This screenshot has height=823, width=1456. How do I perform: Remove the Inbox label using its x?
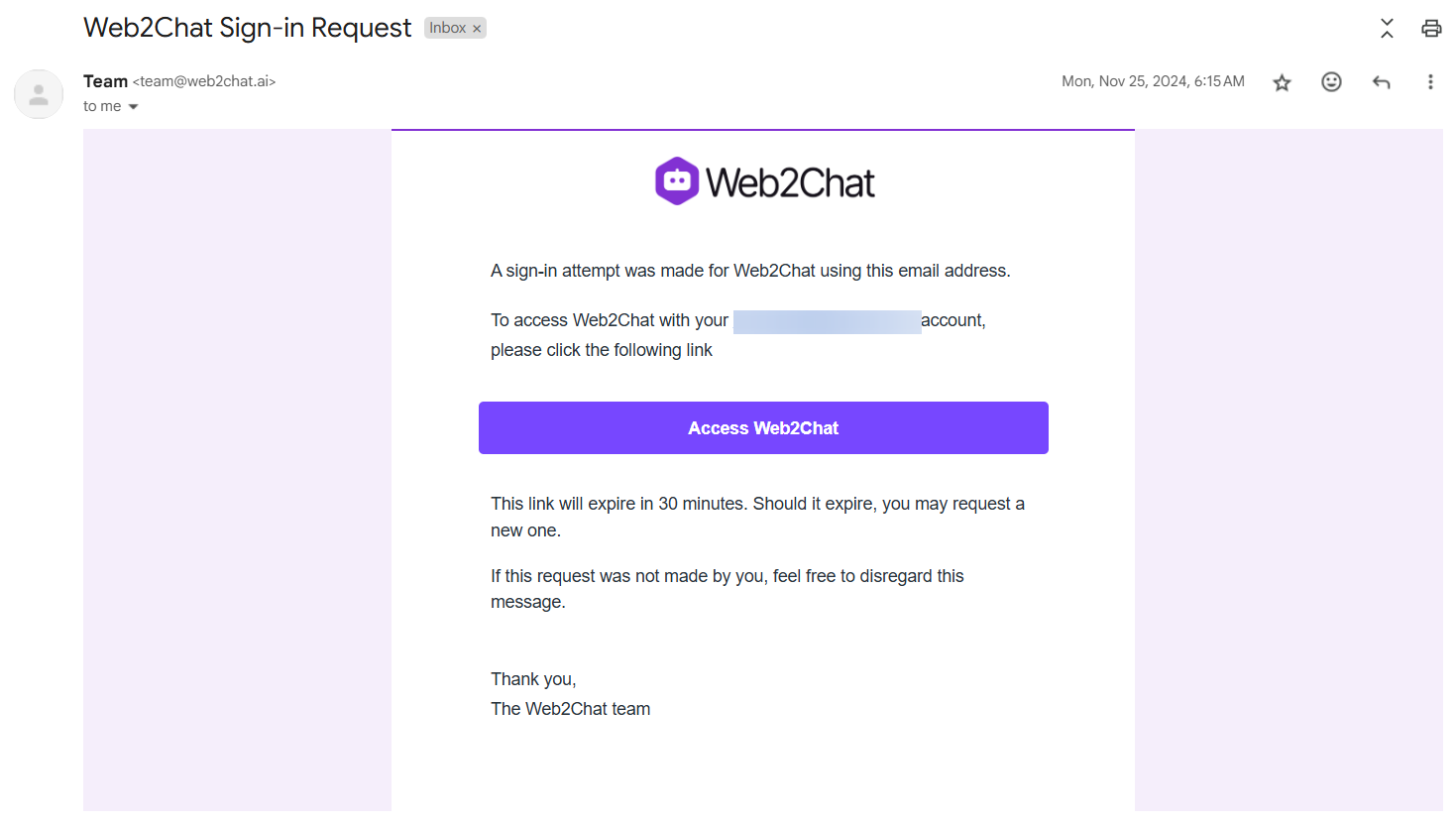click(x=477, y=29)
